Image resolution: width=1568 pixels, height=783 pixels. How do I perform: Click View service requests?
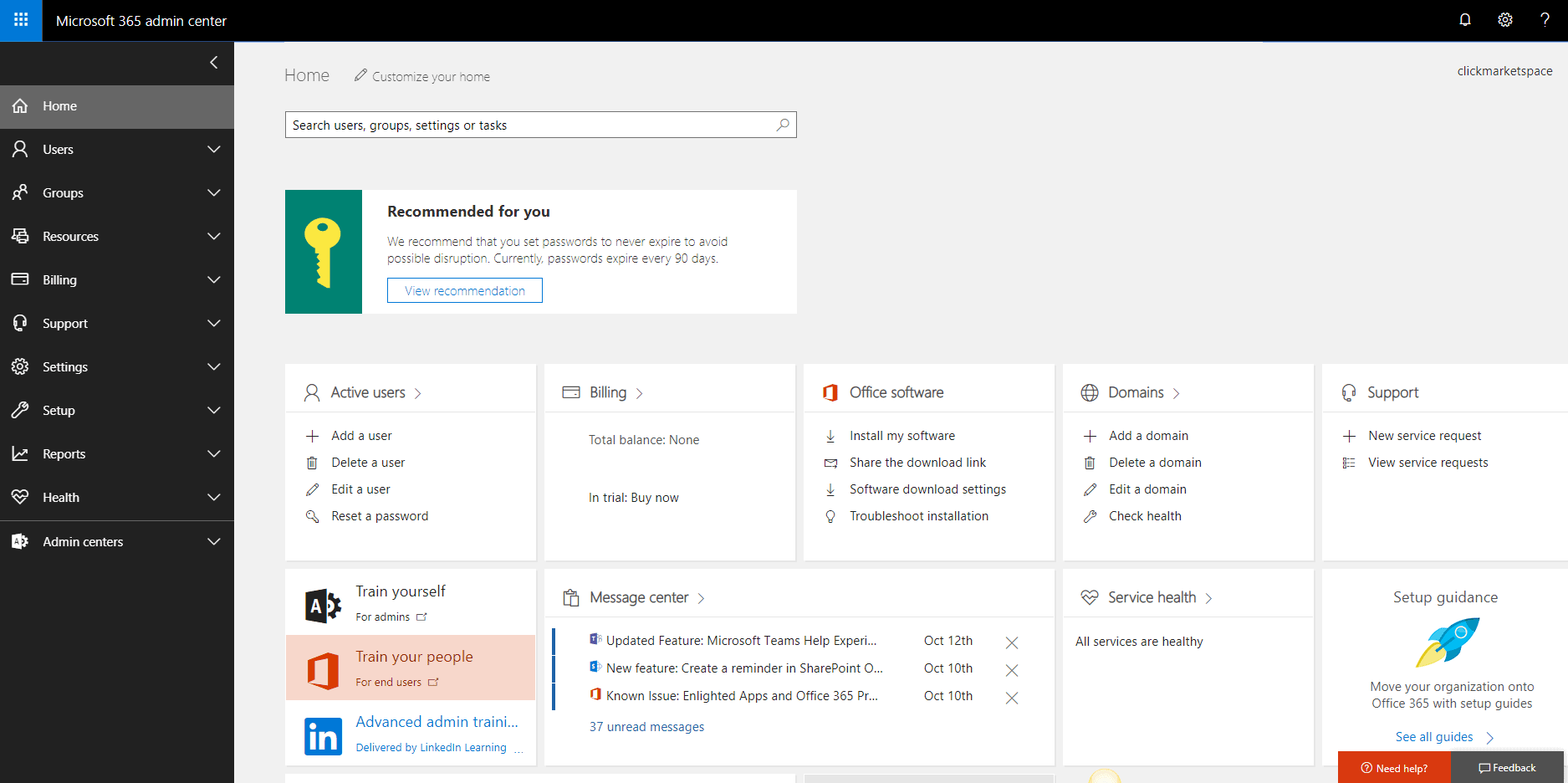[x=1428, y=463]
